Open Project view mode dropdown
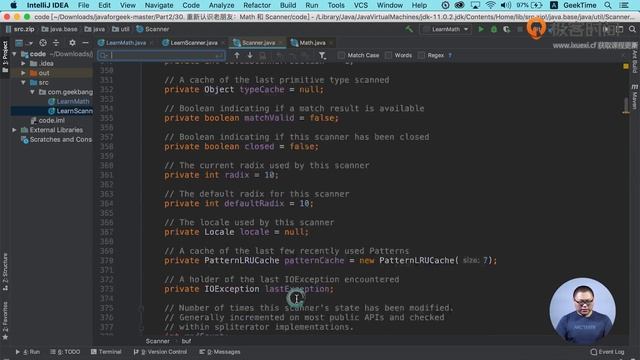Viewport: 640px width, 360px height. pyautogui.click(x=24, y=43)
